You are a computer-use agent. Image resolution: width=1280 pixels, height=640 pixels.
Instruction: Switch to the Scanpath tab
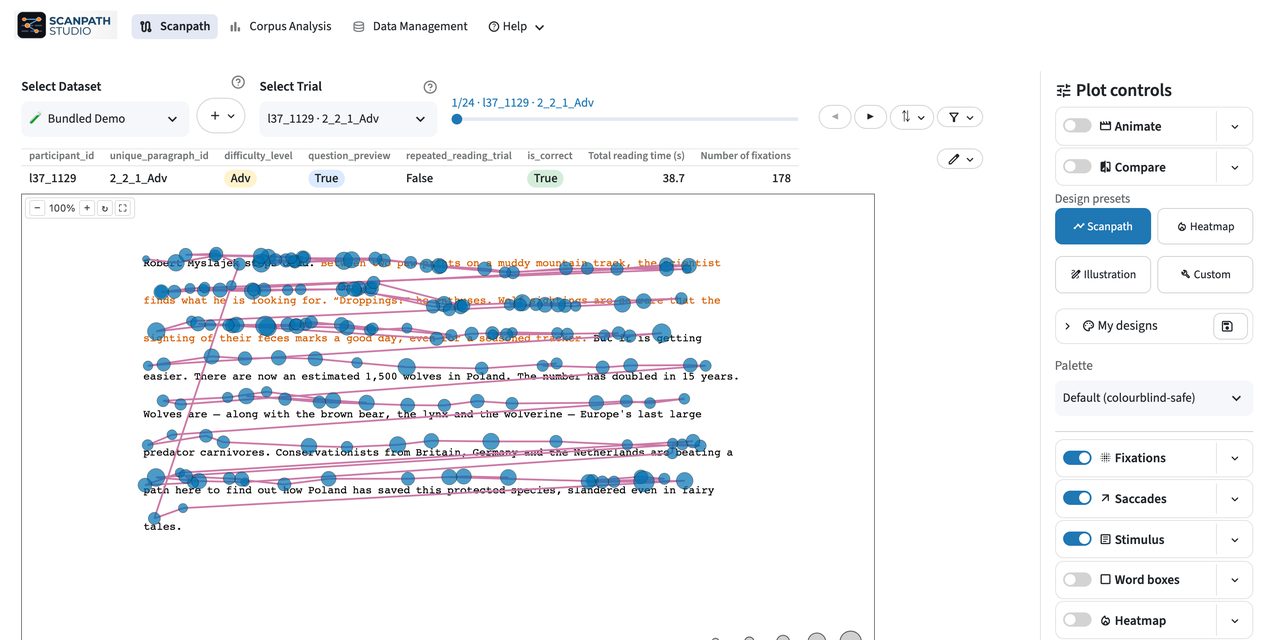[x=175, y=26]
